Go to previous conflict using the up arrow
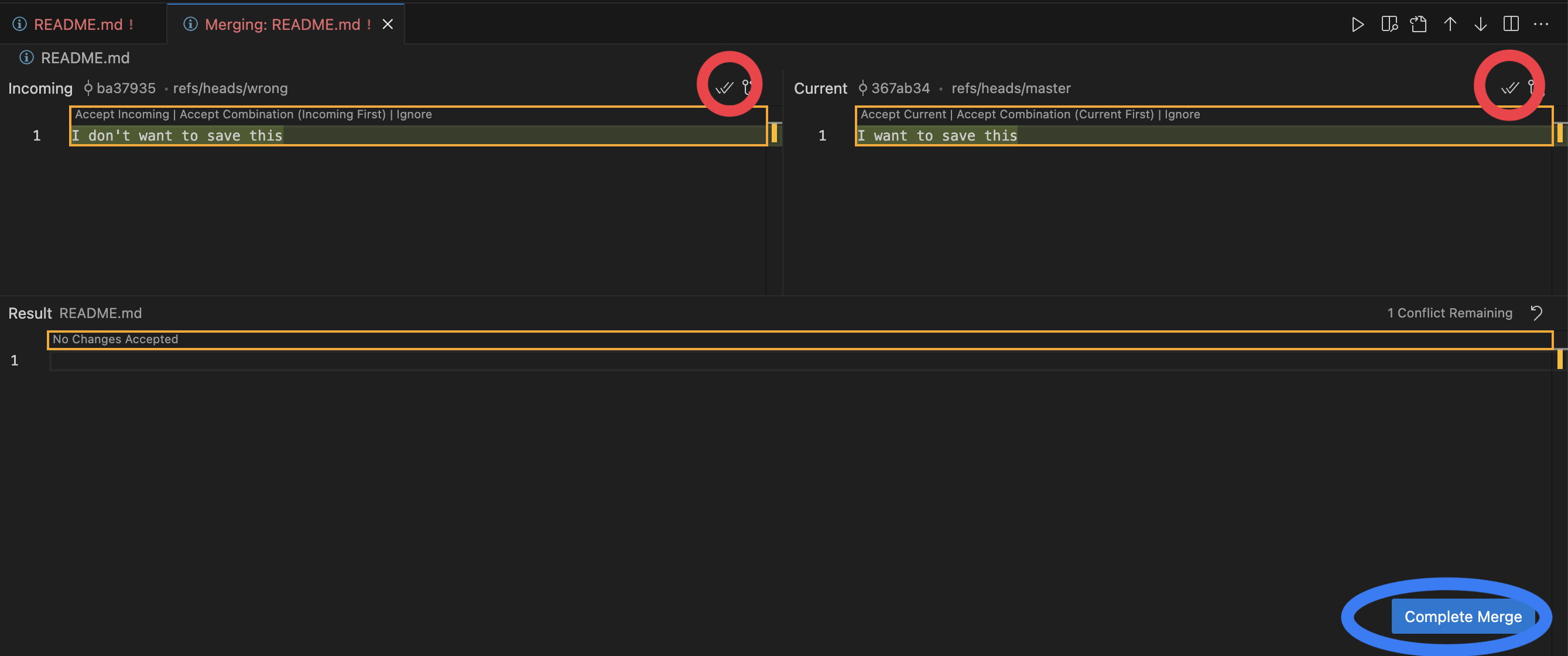 click(1450, 25)
